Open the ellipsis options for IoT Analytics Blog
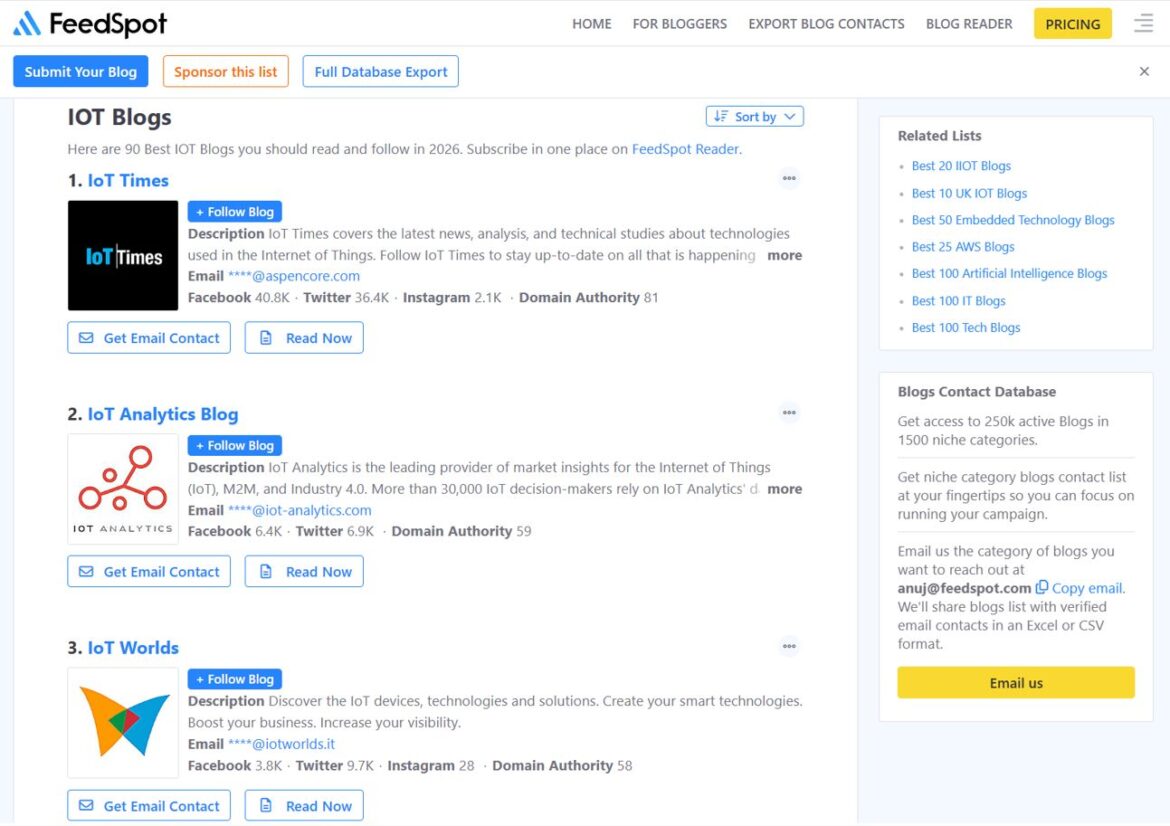The width and height of the screenshot is (1170, 826). [x=789, y=413]
